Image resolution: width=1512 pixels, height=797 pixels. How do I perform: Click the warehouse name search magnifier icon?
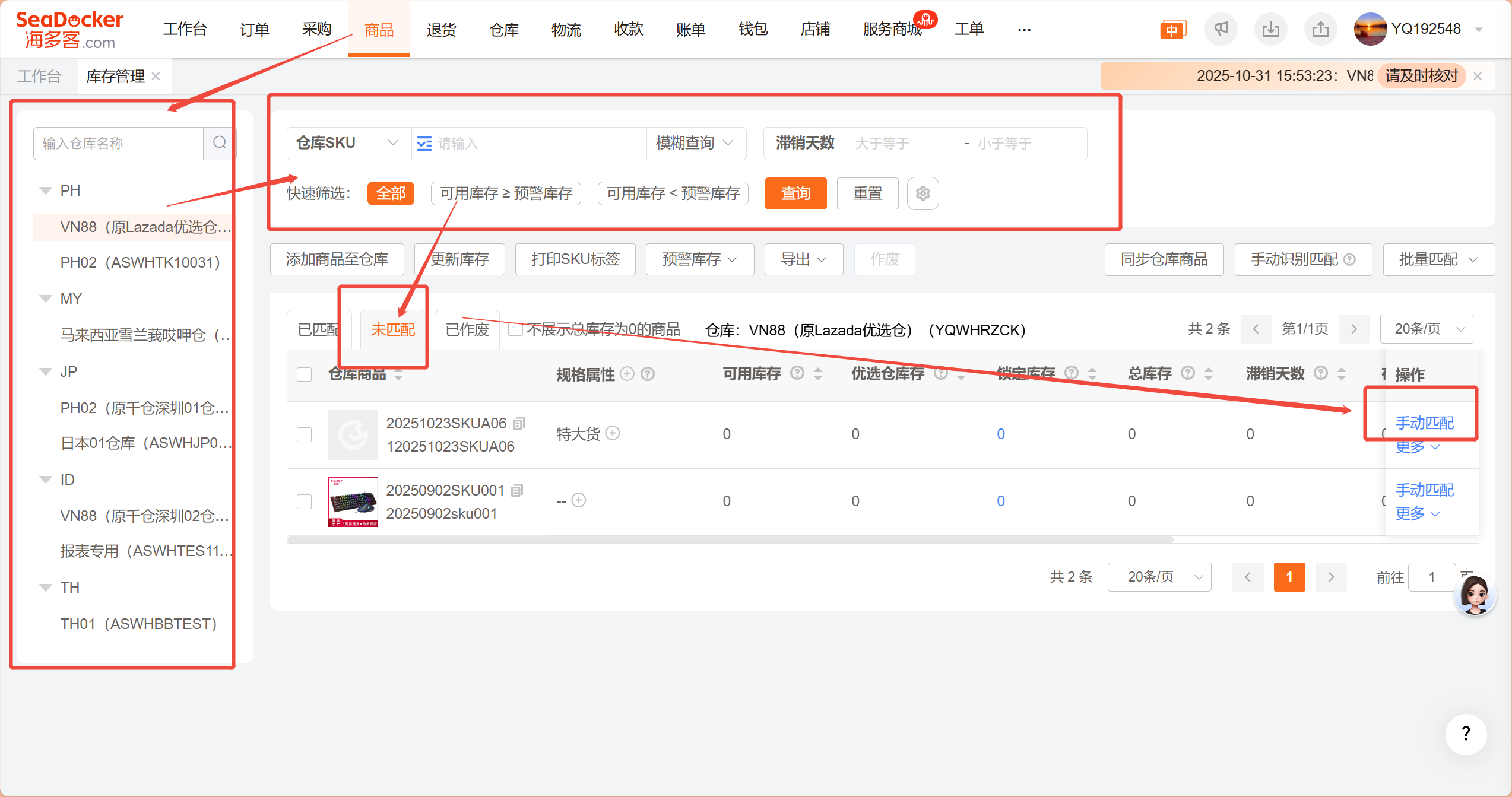click(220, 143)
